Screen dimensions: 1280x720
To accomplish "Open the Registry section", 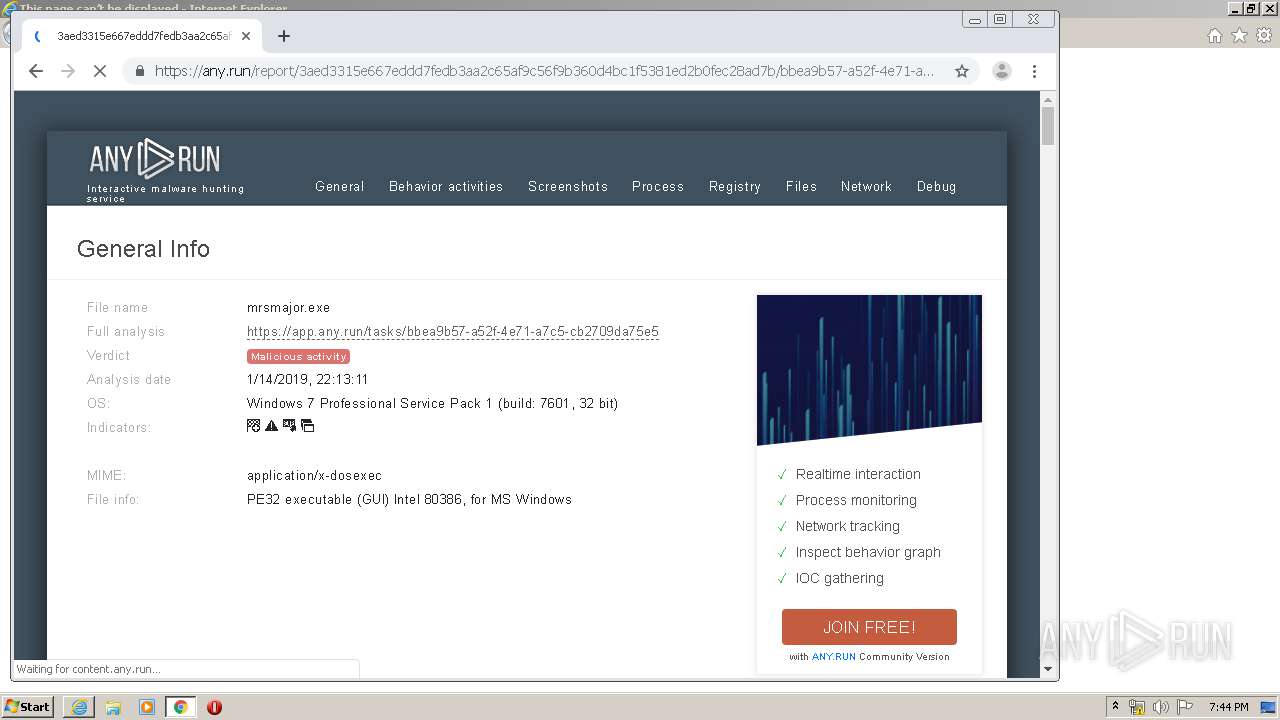I will [x=735, y=186].
